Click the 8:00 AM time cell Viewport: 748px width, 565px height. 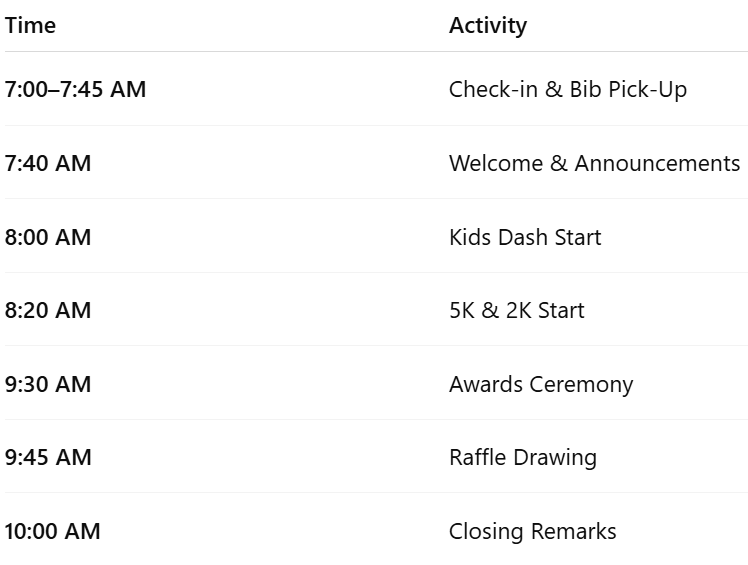48,237
